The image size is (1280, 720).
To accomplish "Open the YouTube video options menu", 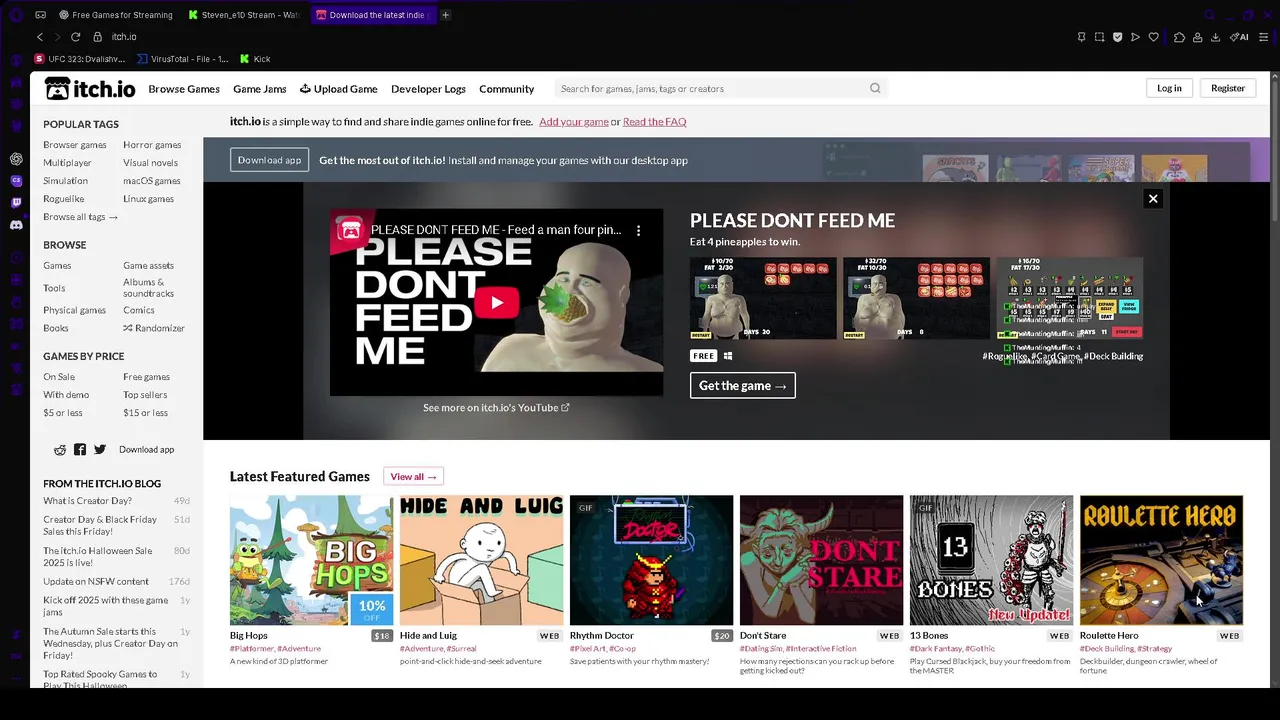I will click(x=638, y=230).
